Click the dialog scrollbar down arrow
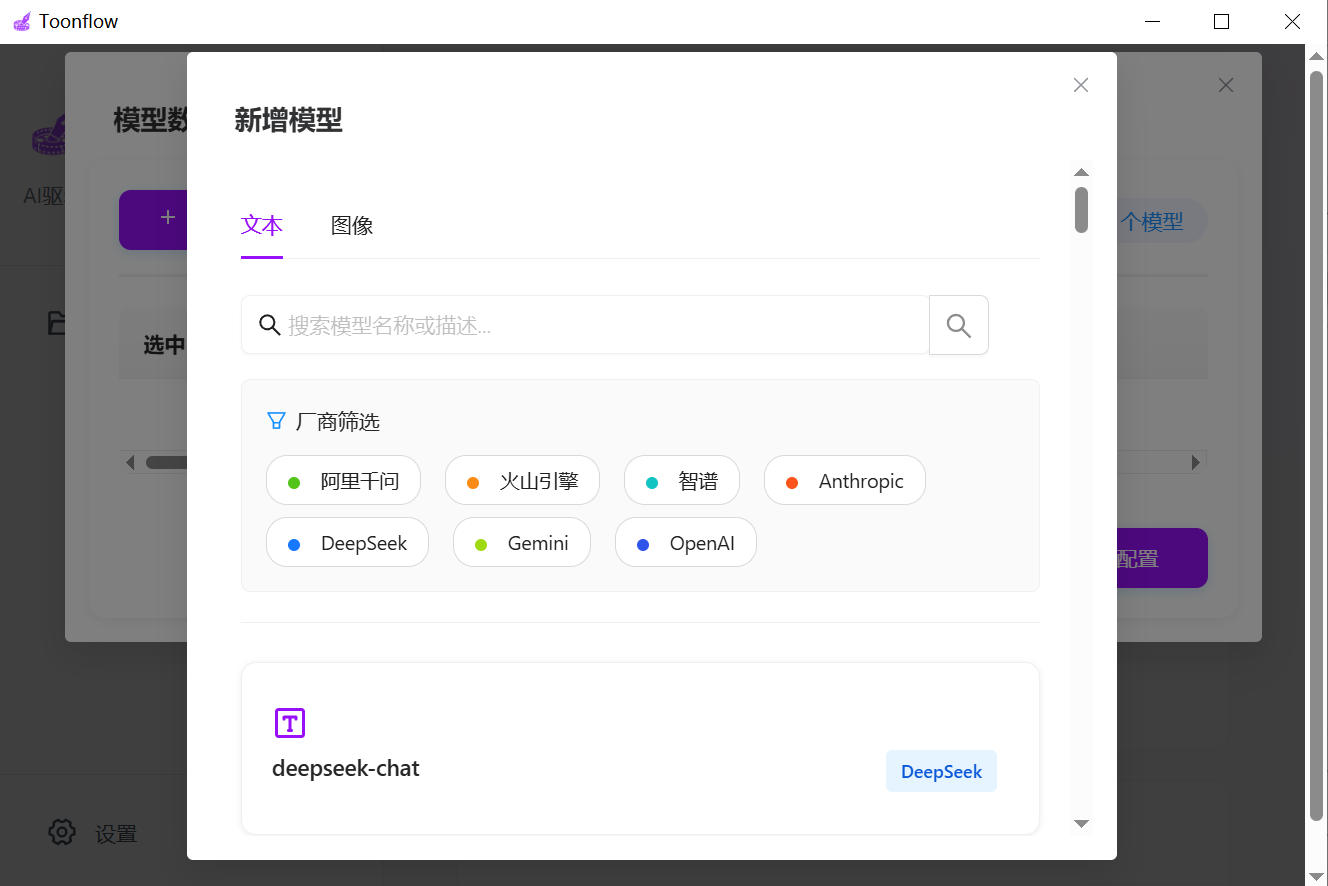The height and width of the screenshot is (886, 1328). 1081,823
